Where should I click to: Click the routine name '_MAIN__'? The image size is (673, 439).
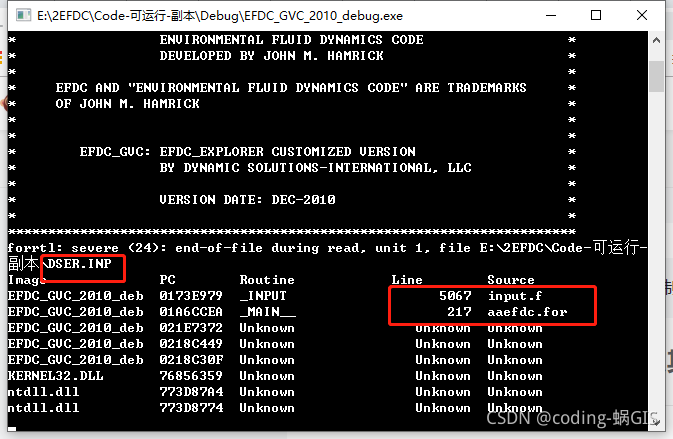pos(268,312)
